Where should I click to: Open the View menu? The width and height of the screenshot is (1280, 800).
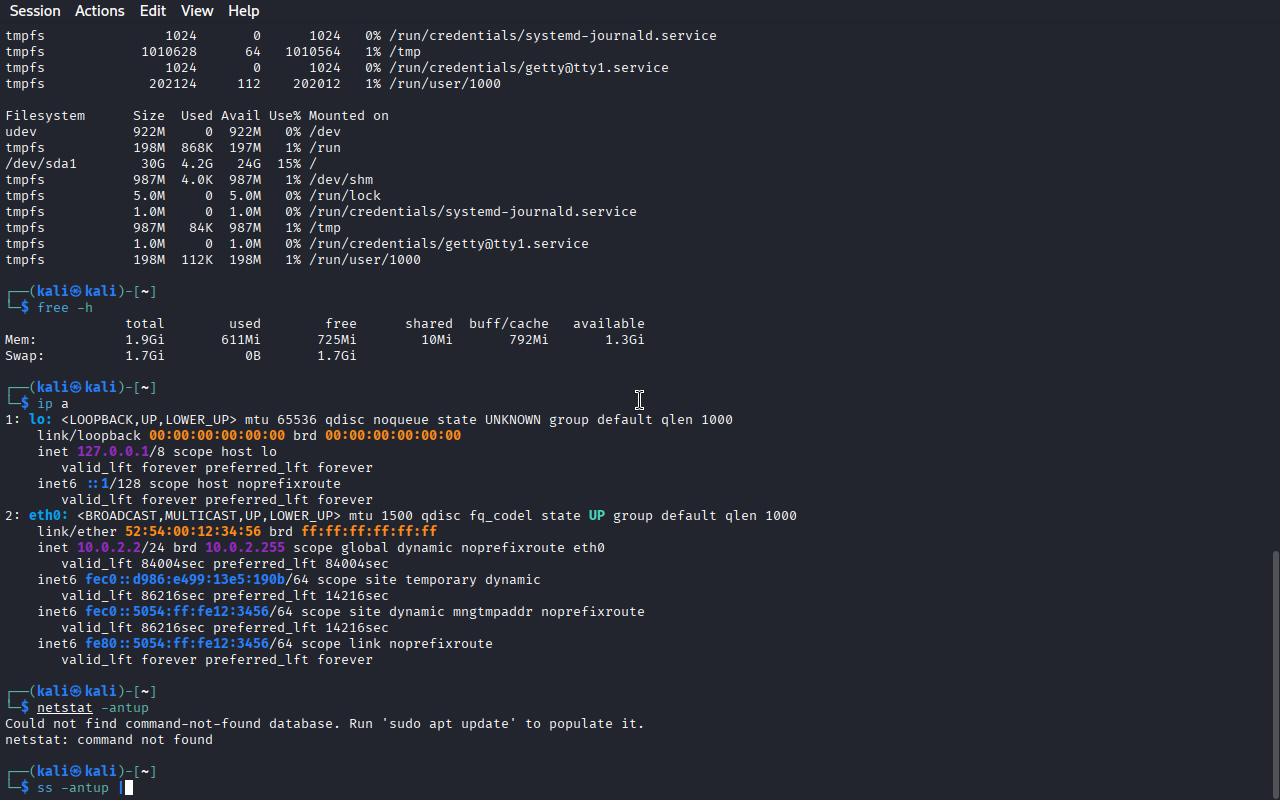197,11
